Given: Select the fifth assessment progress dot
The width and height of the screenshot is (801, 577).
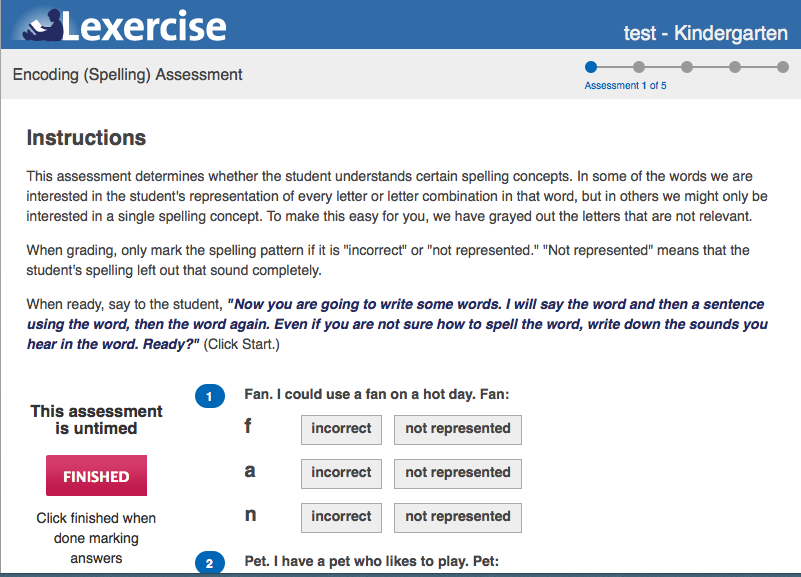Looking at the screenshot, I should 783,68.
